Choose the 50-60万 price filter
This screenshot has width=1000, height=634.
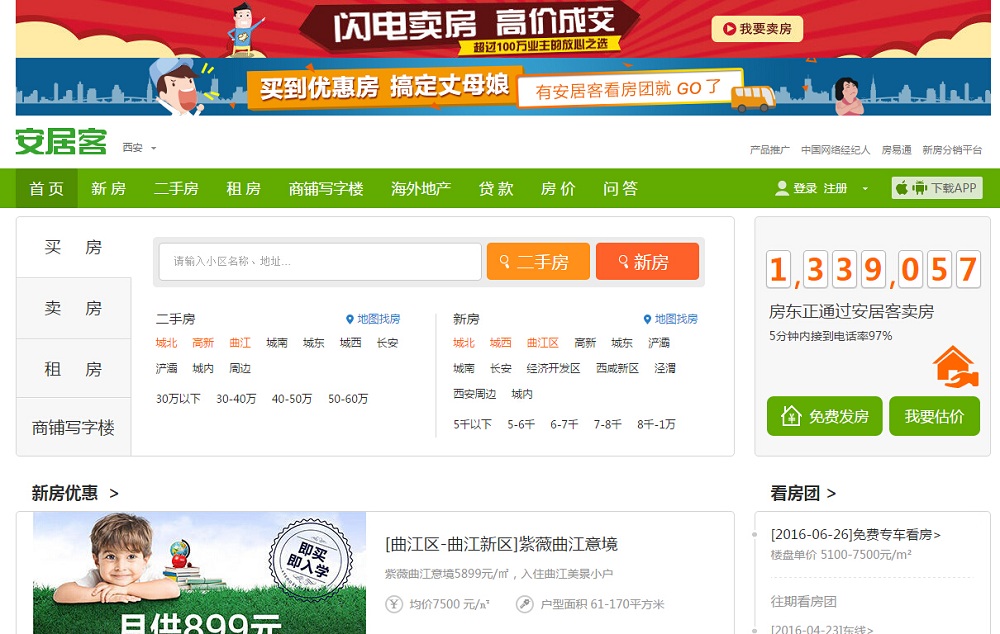click(x=348, y=399)
